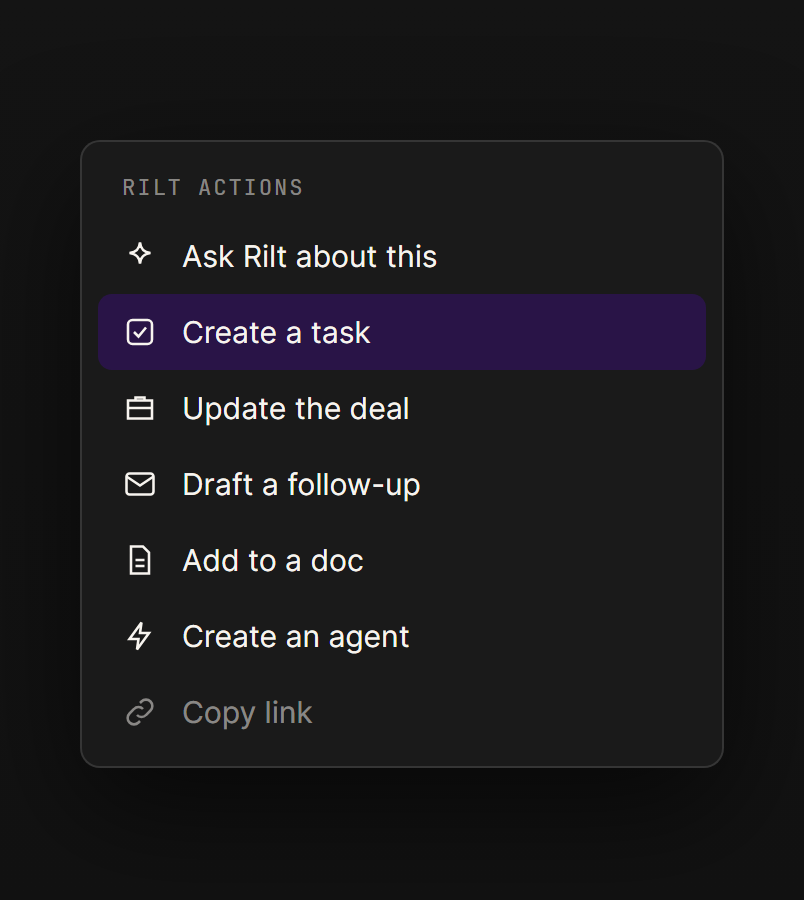Click the chain link icon for Copy link
The image size is (804, 900).
[x=140, y=712]
